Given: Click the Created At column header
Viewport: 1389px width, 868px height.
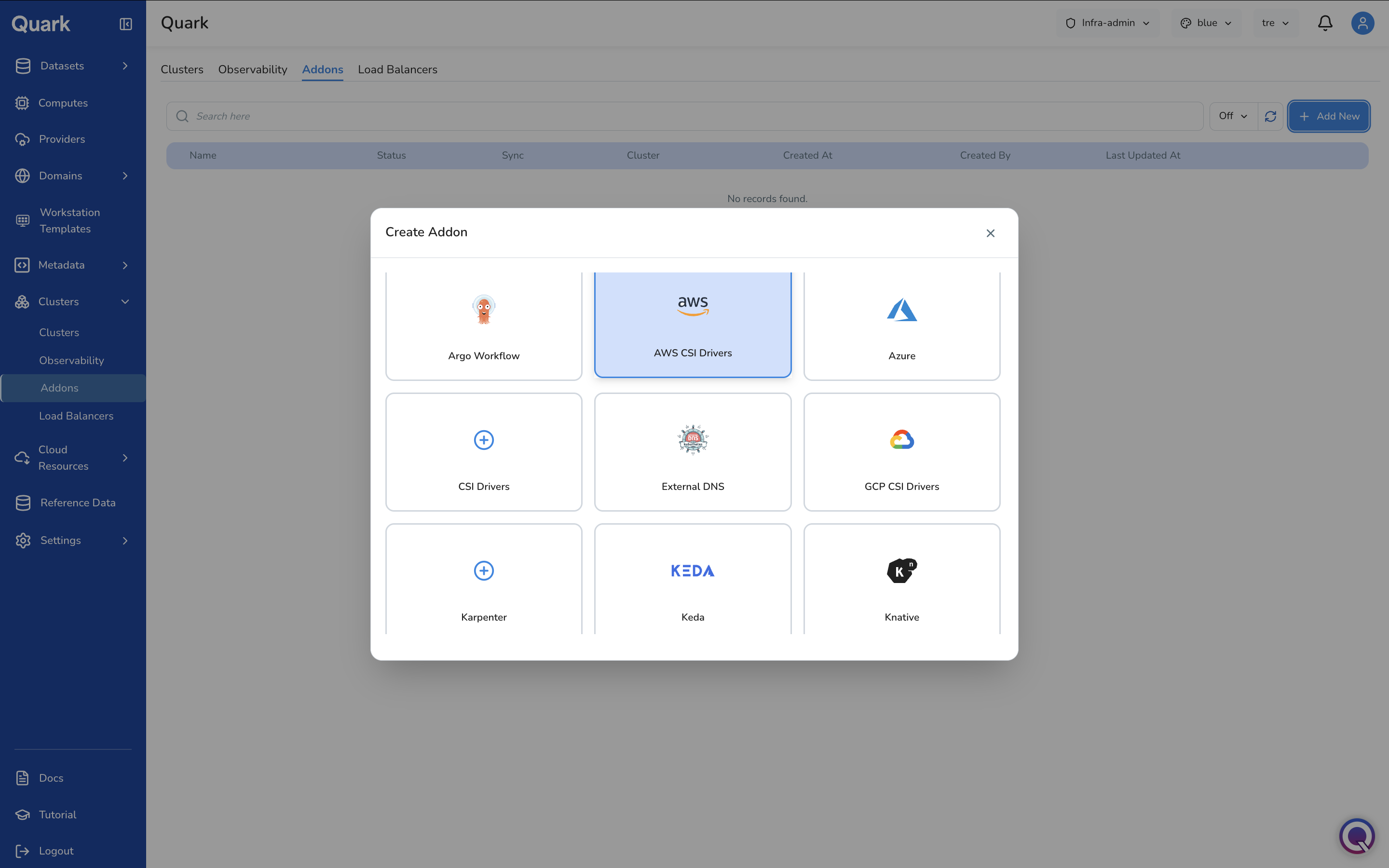Looking at the screenshot, I should [x=807, y=156].
